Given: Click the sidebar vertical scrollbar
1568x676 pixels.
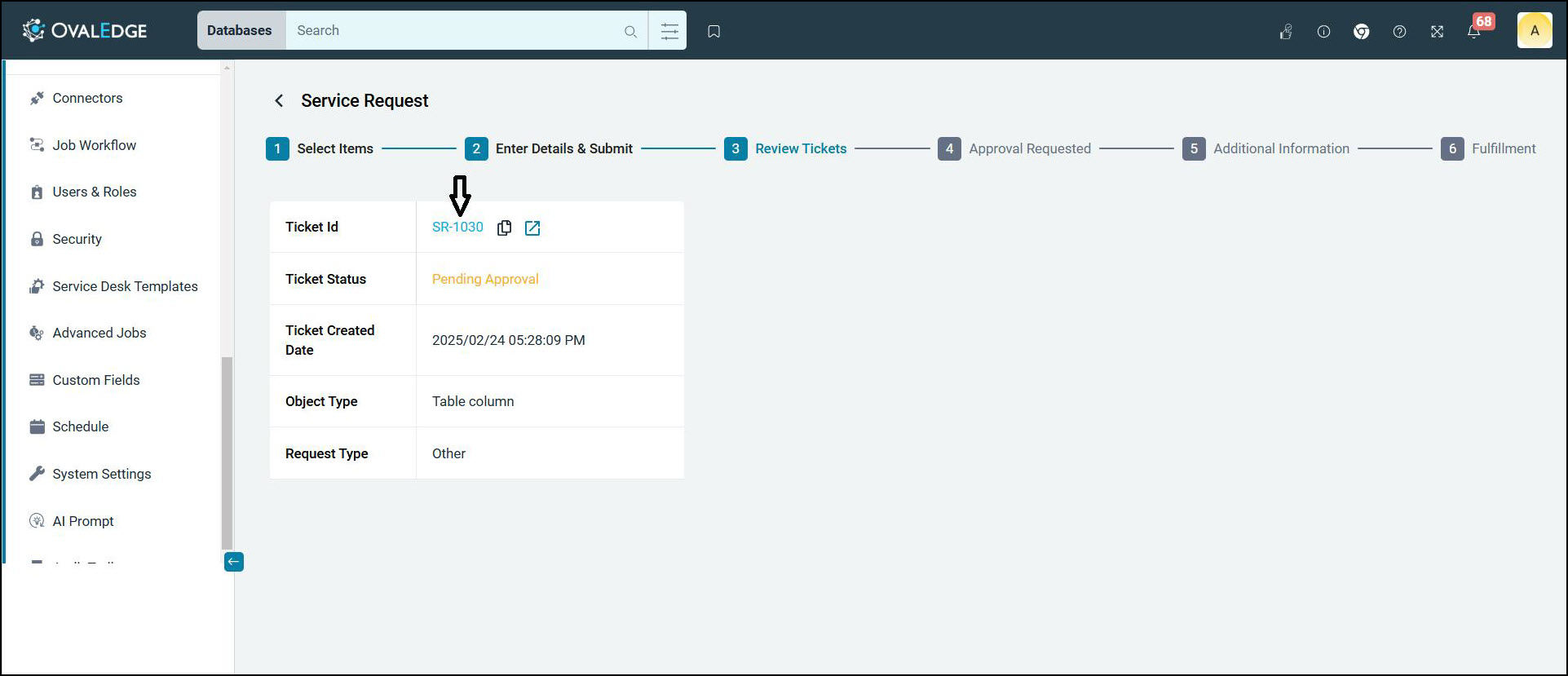Looking at the screenshot, I should [227, 453].
